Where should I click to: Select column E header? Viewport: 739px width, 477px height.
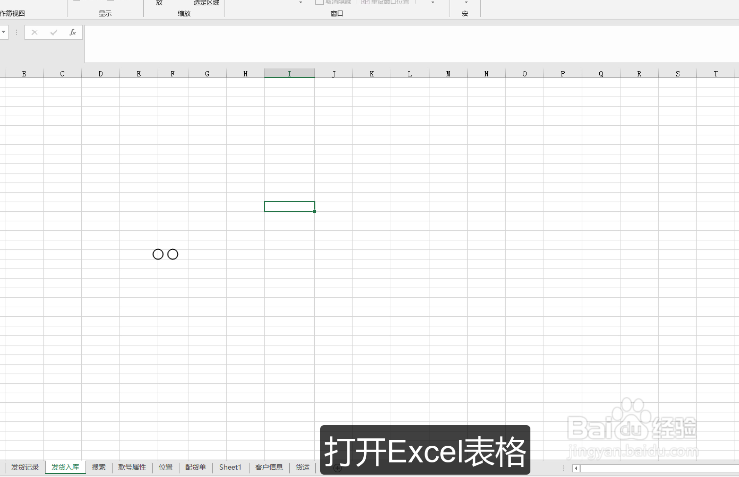click(139, 74)
